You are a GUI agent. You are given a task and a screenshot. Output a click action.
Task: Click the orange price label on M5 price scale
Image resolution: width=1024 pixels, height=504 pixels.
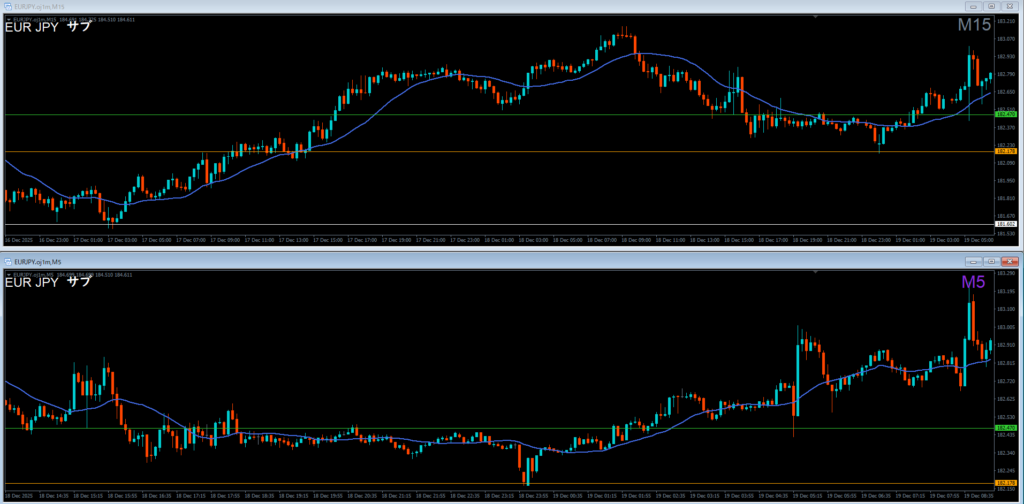pyautogui.click(x=1006, y=483)
